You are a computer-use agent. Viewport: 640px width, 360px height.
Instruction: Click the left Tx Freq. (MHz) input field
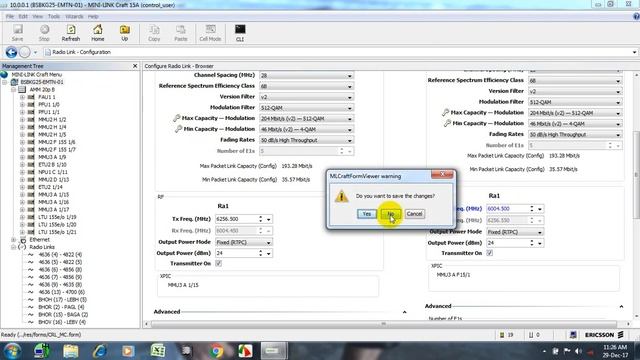coord(237,219)
